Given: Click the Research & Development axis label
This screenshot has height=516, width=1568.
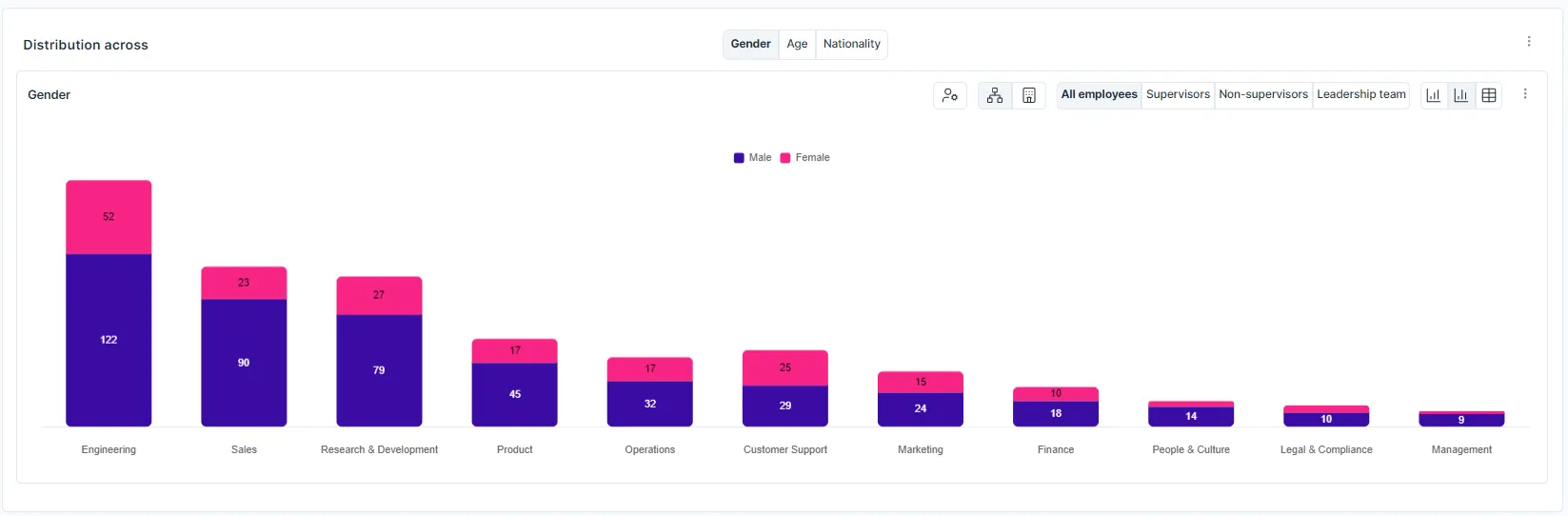Looking at the screenshot, I should [x=379, y=449].
